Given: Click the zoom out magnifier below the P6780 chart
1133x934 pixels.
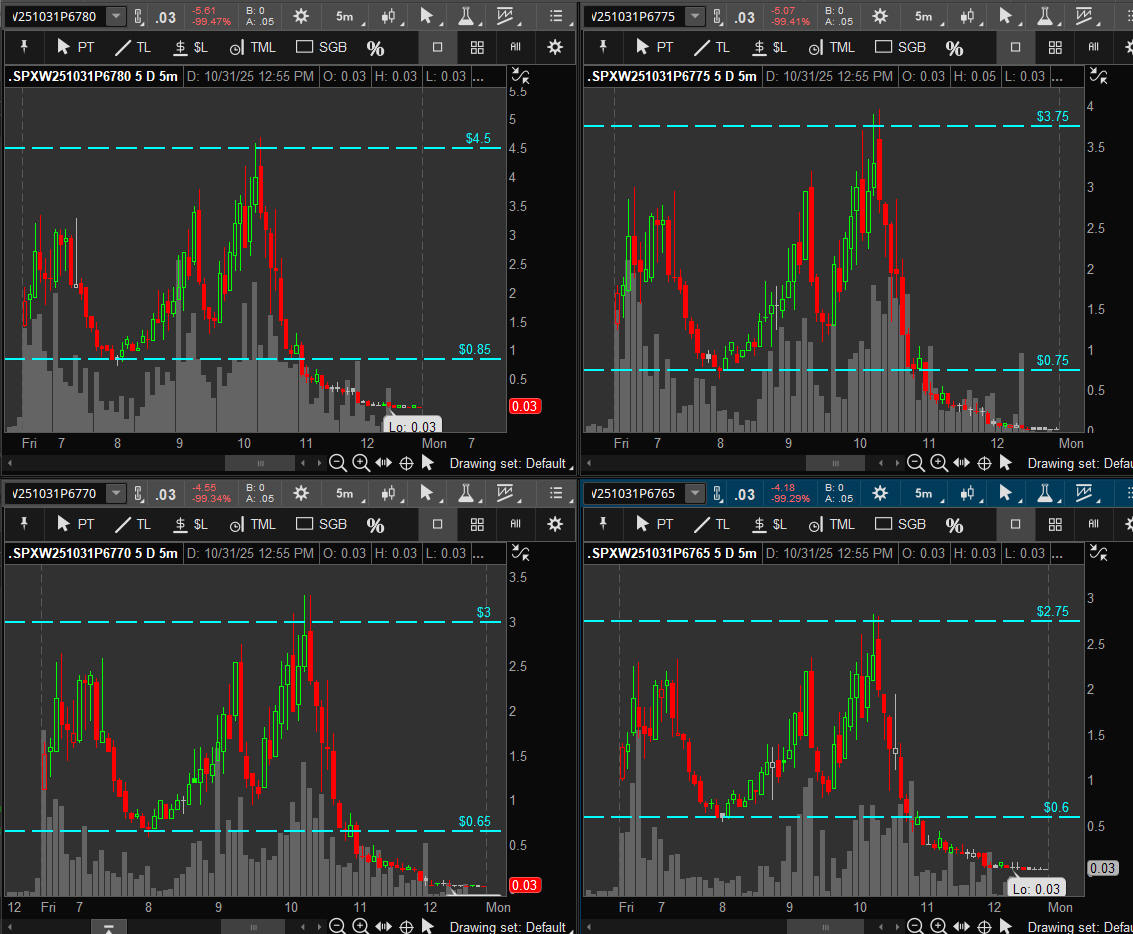Looking at the screenshot, I should (338, 463).
